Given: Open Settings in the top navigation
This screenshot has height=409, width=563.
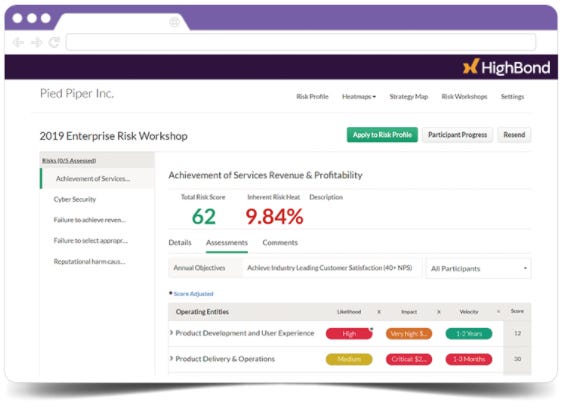Looking at the screenshot, I should [x=512, y=97].
